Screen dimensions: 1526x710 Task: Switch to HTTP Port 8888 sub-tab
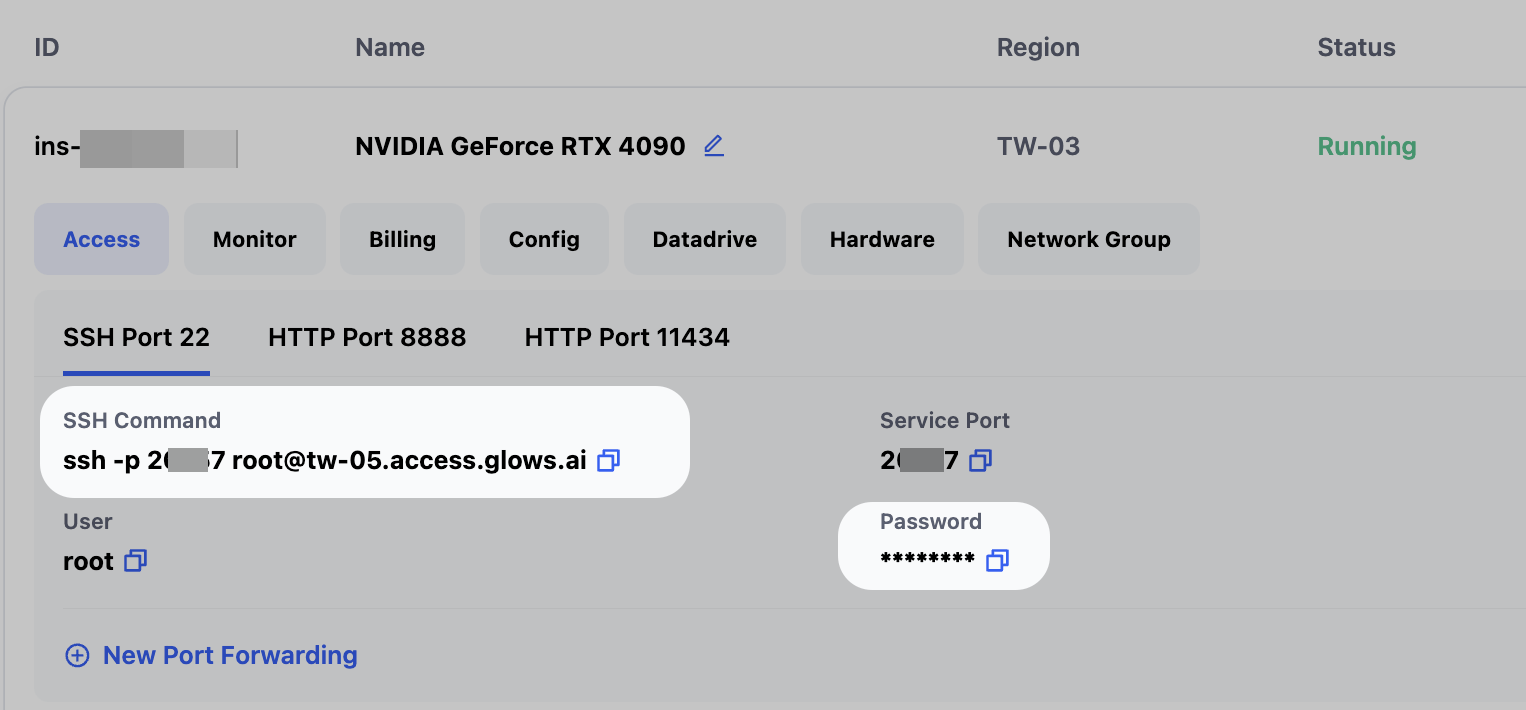pyautogui.click(x=367, y=338)
